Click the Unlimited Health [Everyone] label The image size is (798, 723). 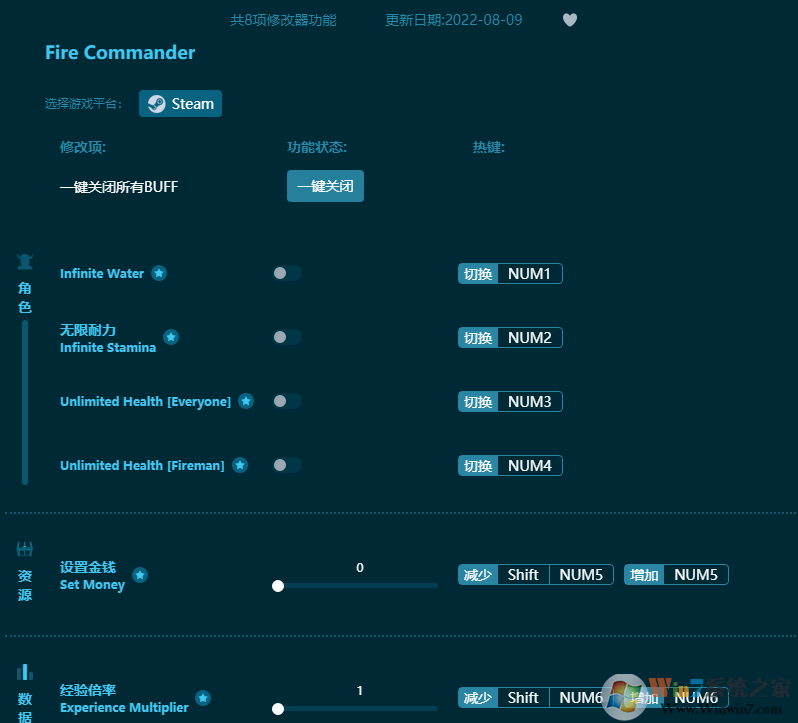(x=146, y=401)
